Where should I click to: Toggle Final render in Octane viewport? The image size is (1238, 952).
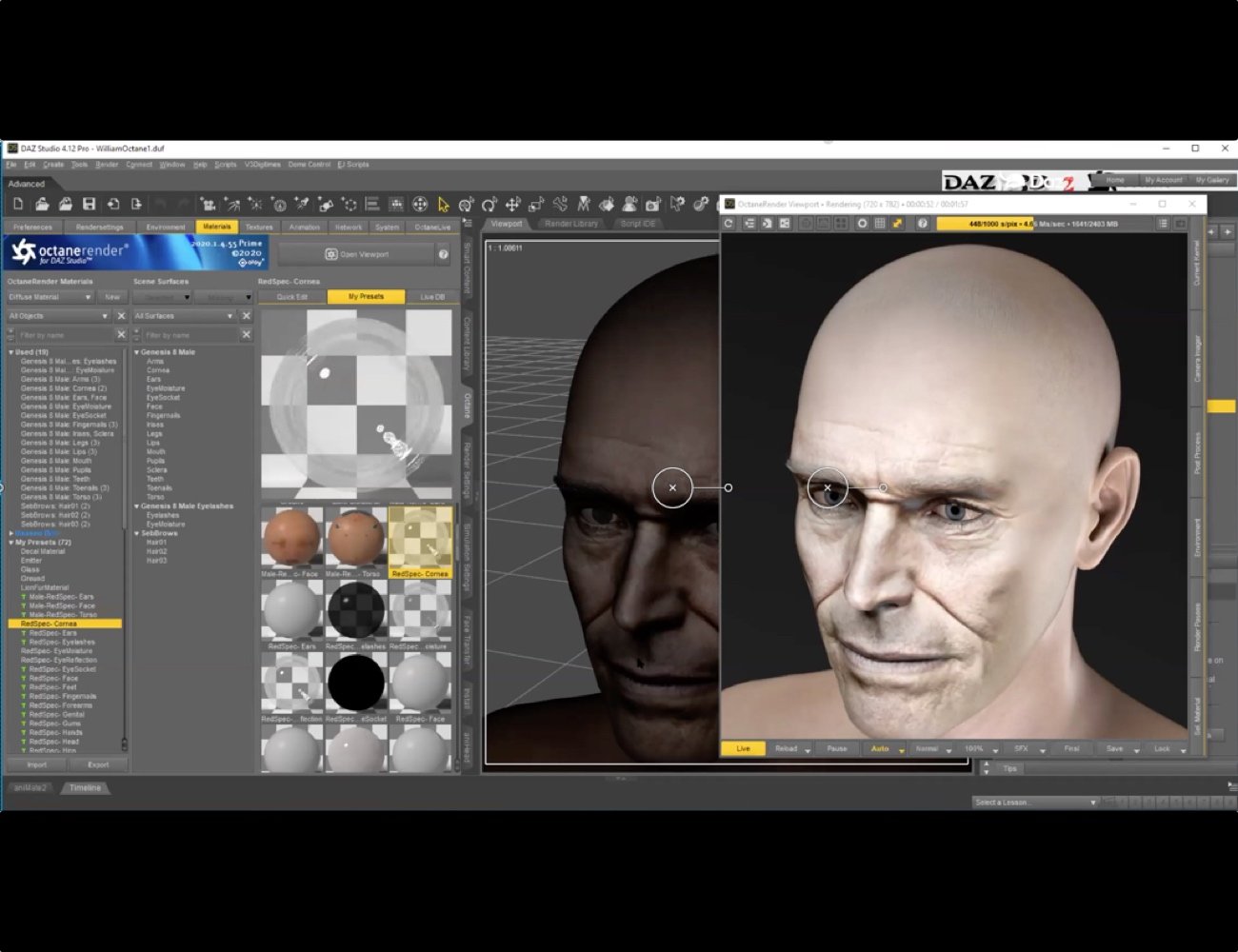[1071, 748]
